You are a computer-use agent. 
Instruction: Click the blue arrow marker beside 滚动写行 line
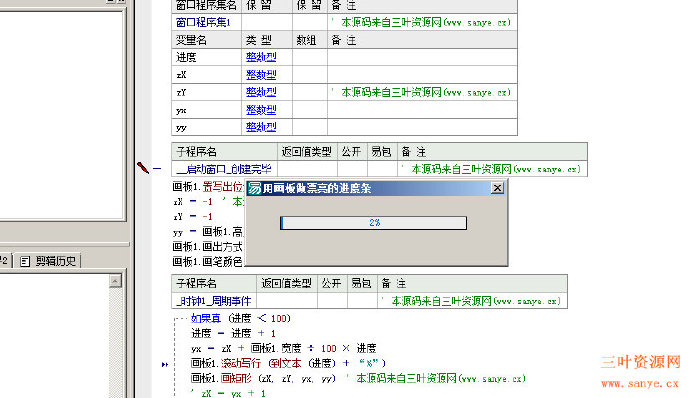pos(165,365)
